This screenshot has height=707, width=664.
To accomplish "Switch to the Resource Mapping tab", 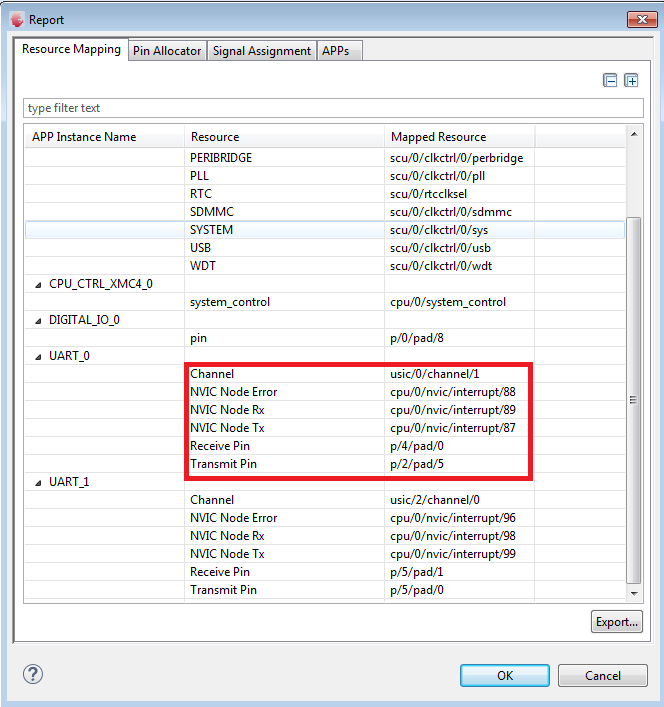I will click(x=71, y=49).
